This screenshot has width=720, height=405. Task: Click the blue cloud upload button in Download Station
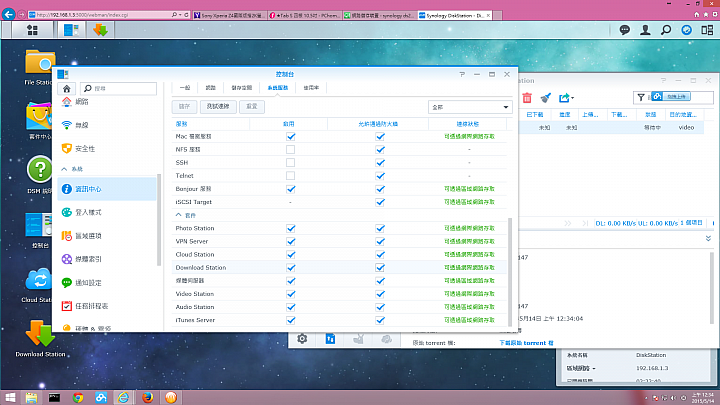coord(671,96)
